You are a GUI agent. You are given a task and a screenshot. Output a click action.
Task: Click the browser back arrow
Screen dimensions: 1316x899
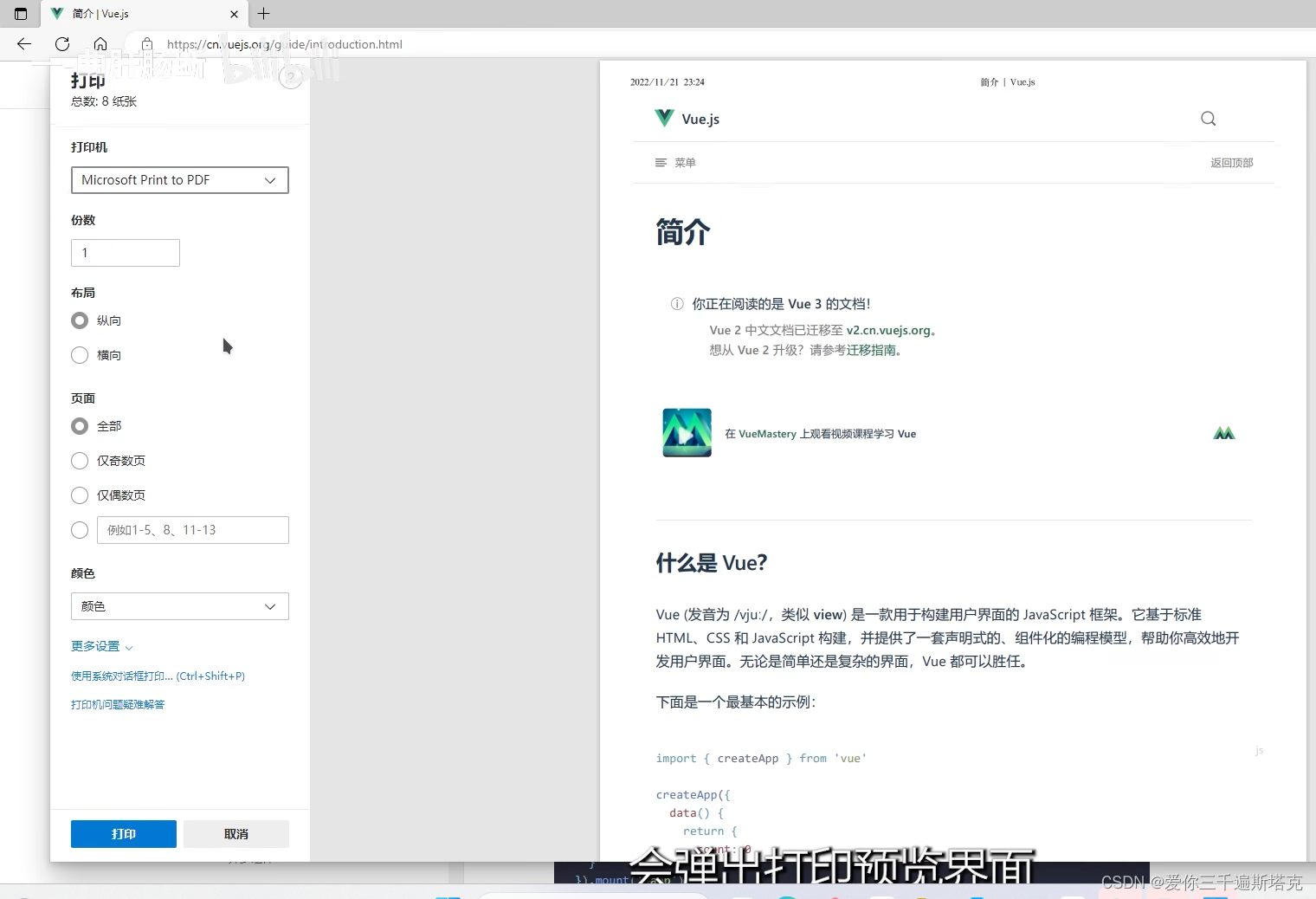pos(23,44)
